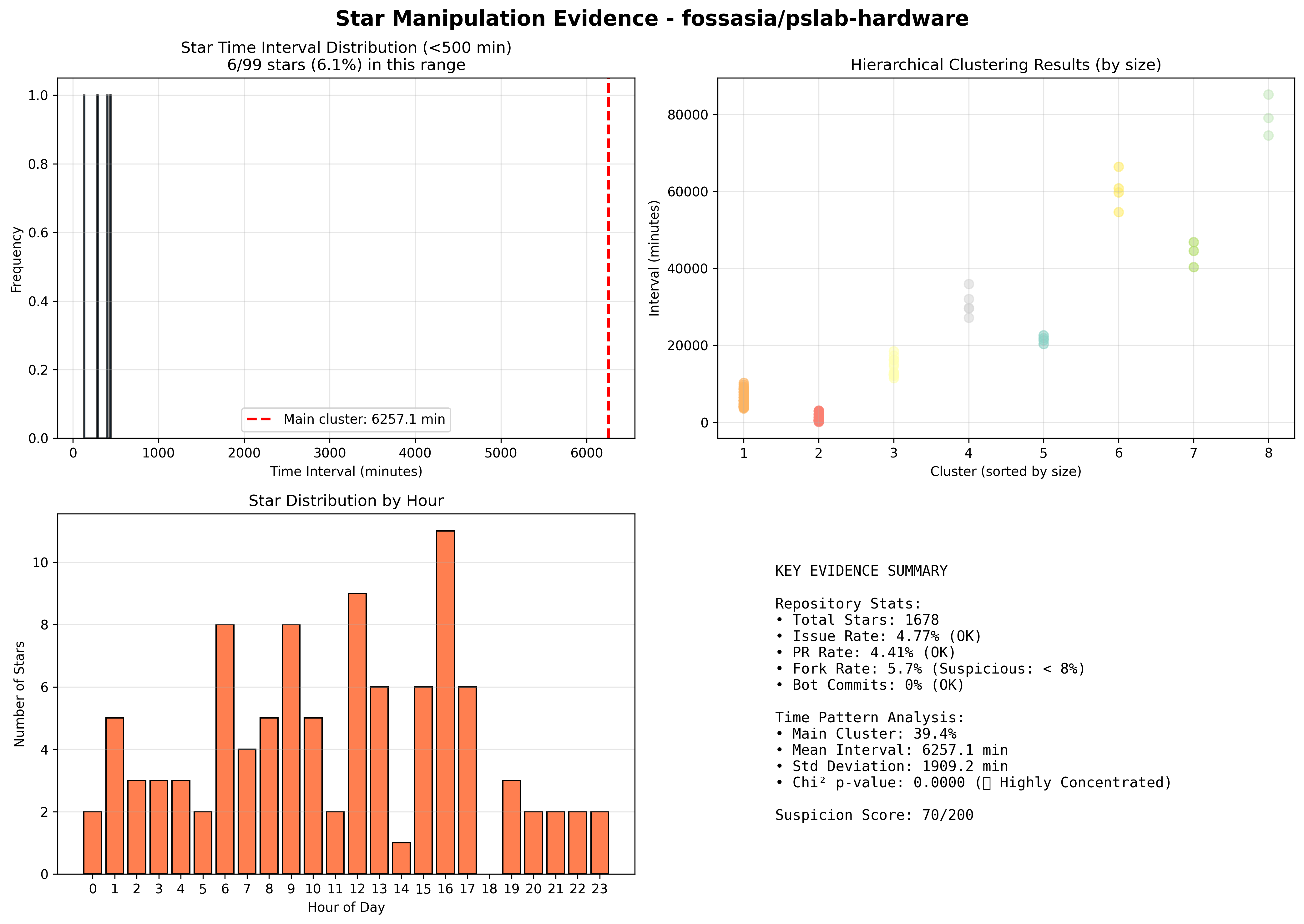Click the tallest bar at hour 16
The width and height of the screenshot is (1304, 924).
(446, 702)
